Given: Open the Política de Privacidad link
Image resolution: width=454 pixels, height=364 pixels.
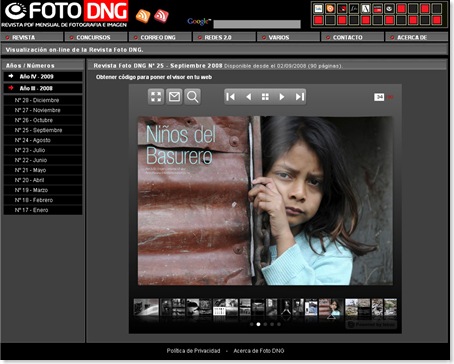Looking at the screenshot, I should tap(193, 351).
